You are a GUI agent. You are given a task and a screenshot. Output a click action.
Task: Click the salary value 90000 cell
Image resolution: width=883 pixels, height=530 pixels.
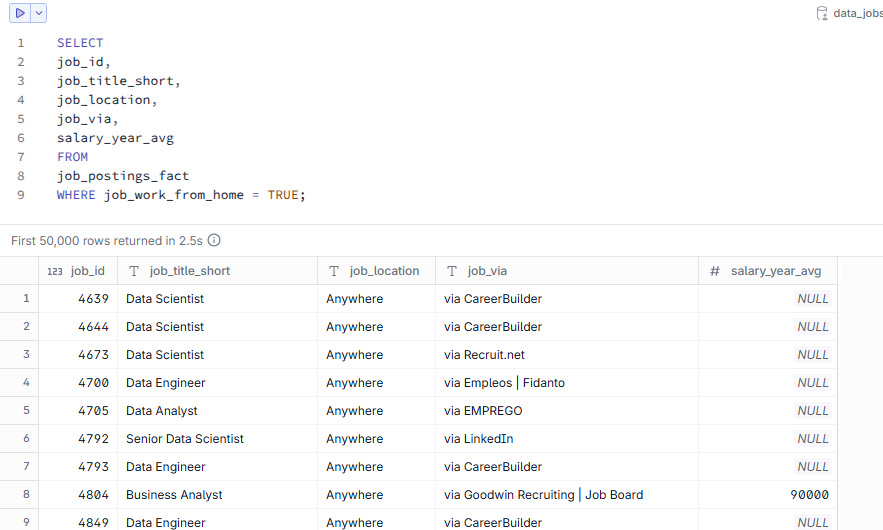coord(768,495)
